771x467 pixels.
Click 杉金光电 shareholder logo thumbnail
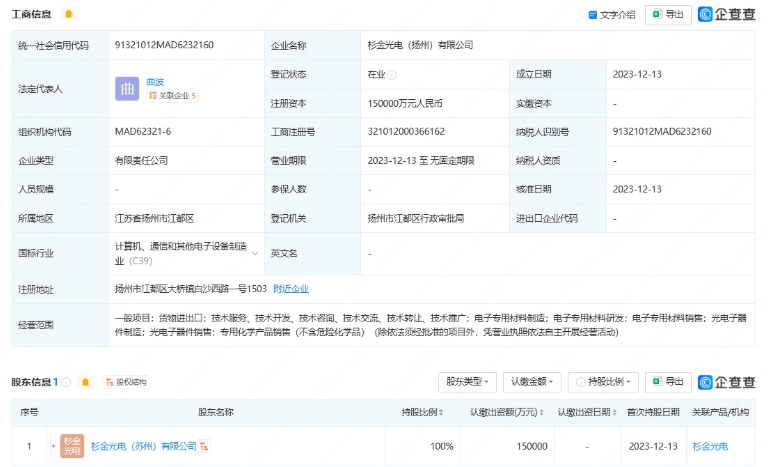coord(72,446)
